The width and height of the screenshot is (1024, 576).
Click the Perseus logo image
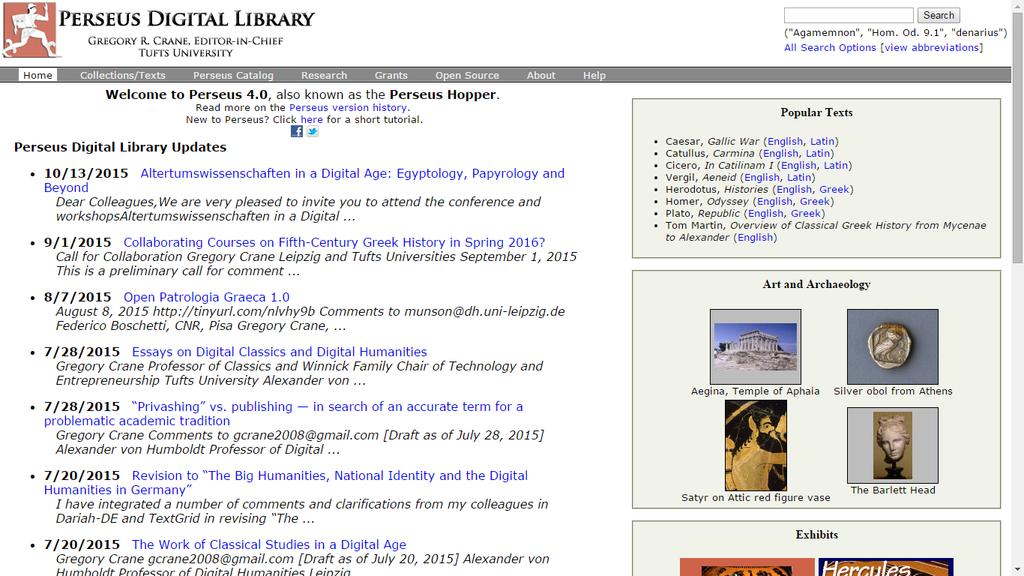29,30
